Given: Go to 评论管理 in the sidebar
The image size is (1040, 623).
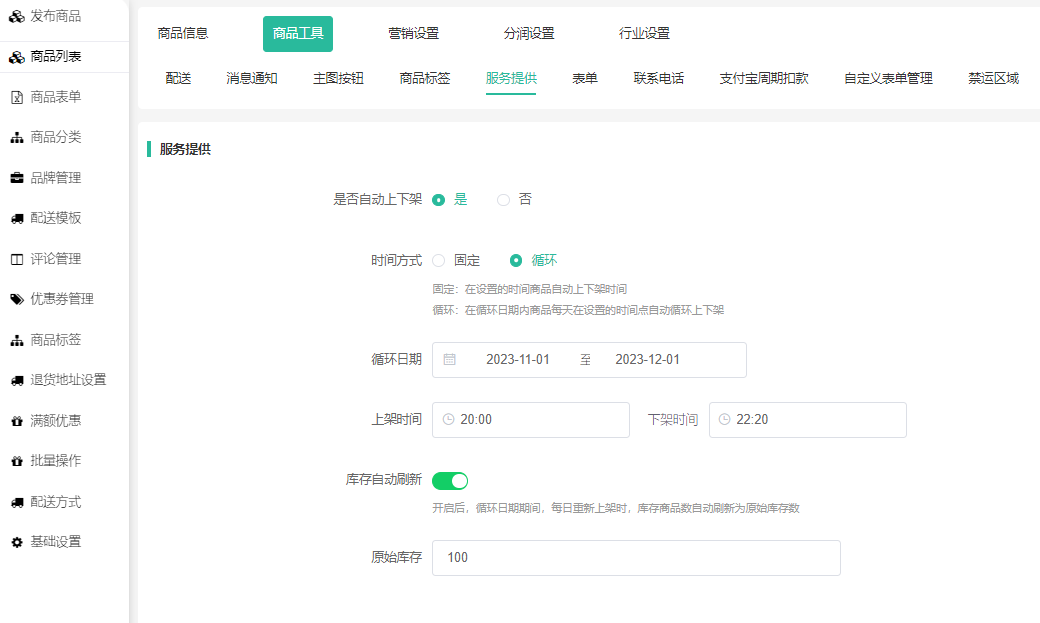Looking at the screenshot, I should click(x=56, y=259).
